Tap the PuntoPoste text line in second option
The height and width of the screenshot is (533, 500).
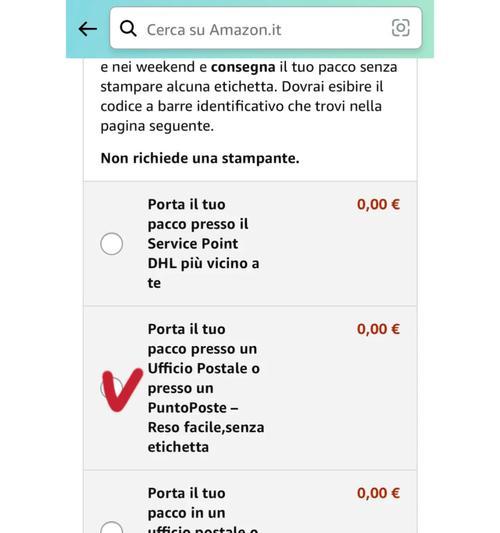tap(193, 408)
